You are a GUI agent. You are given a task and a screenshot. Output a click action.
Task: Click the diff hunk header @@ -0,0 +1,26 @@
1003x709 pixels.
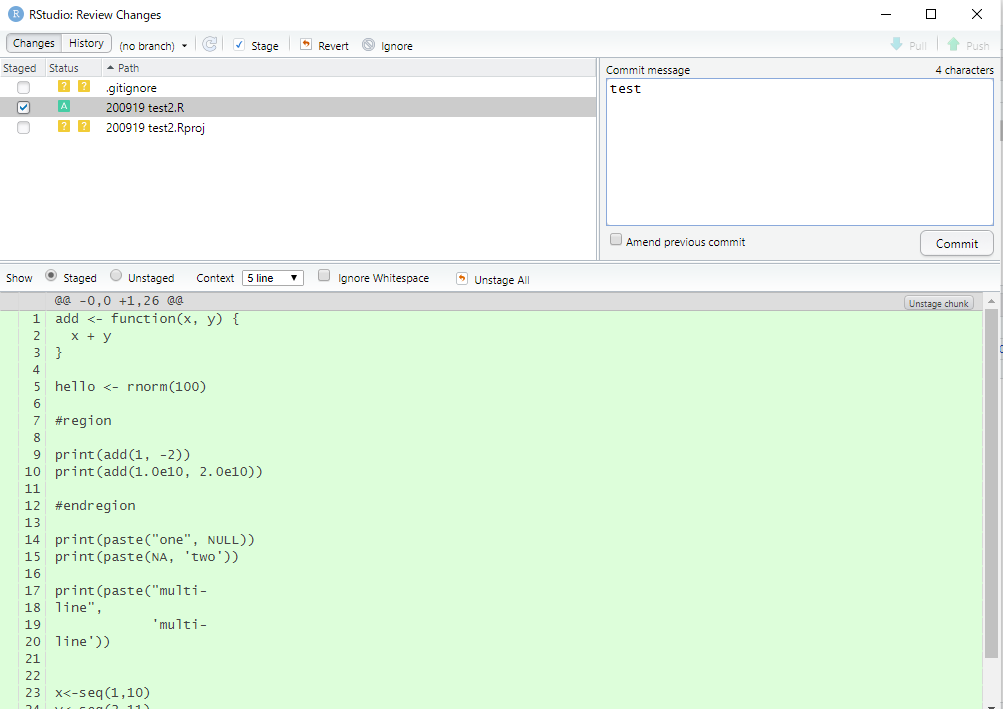click(x=119, y=300)
